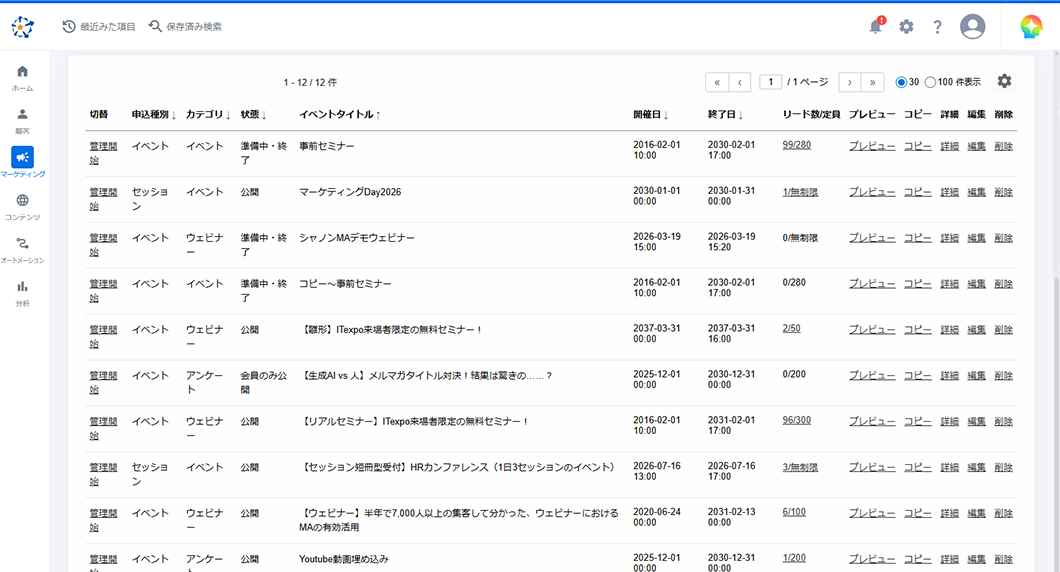This screenshot has width=1060, height=572.
Task: Open lead count 1/無制限 link
Action: point(800,192)
